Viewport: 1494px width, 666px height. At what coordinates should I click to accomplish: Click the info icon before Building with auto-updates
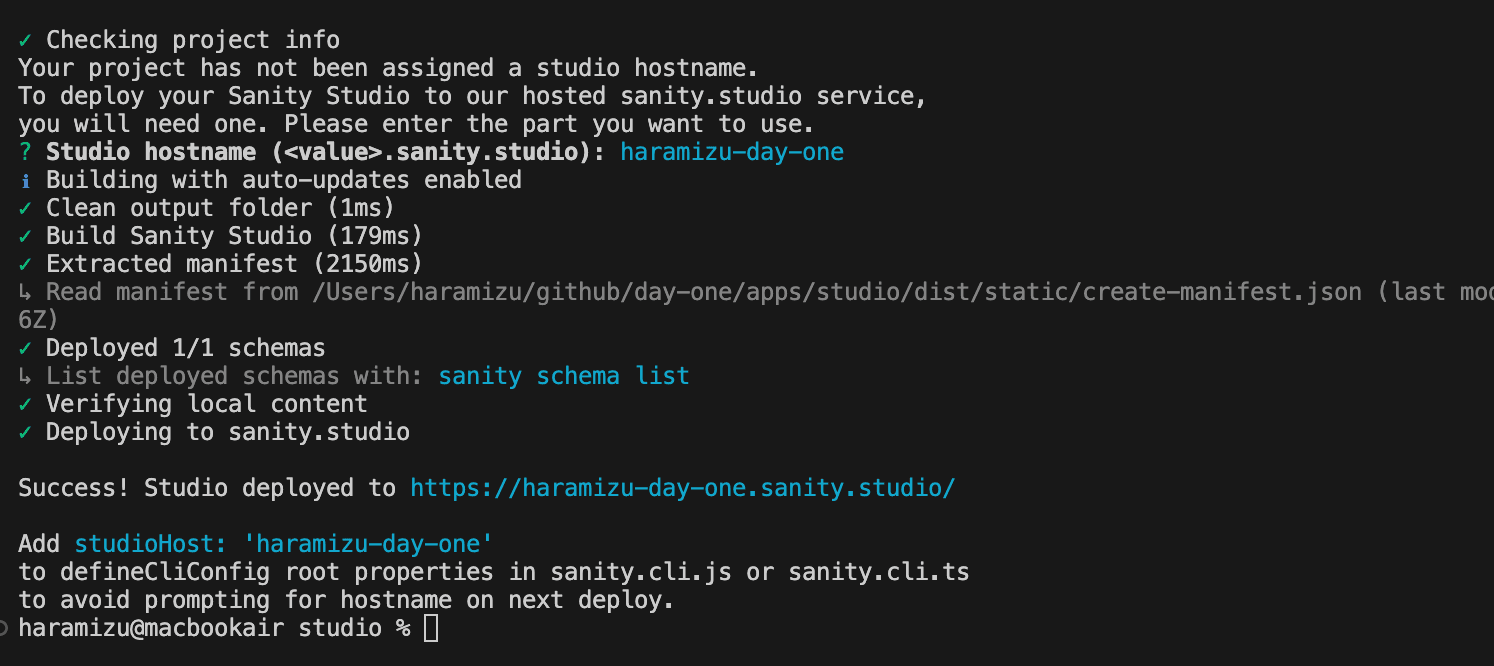[x=25, y=180]
